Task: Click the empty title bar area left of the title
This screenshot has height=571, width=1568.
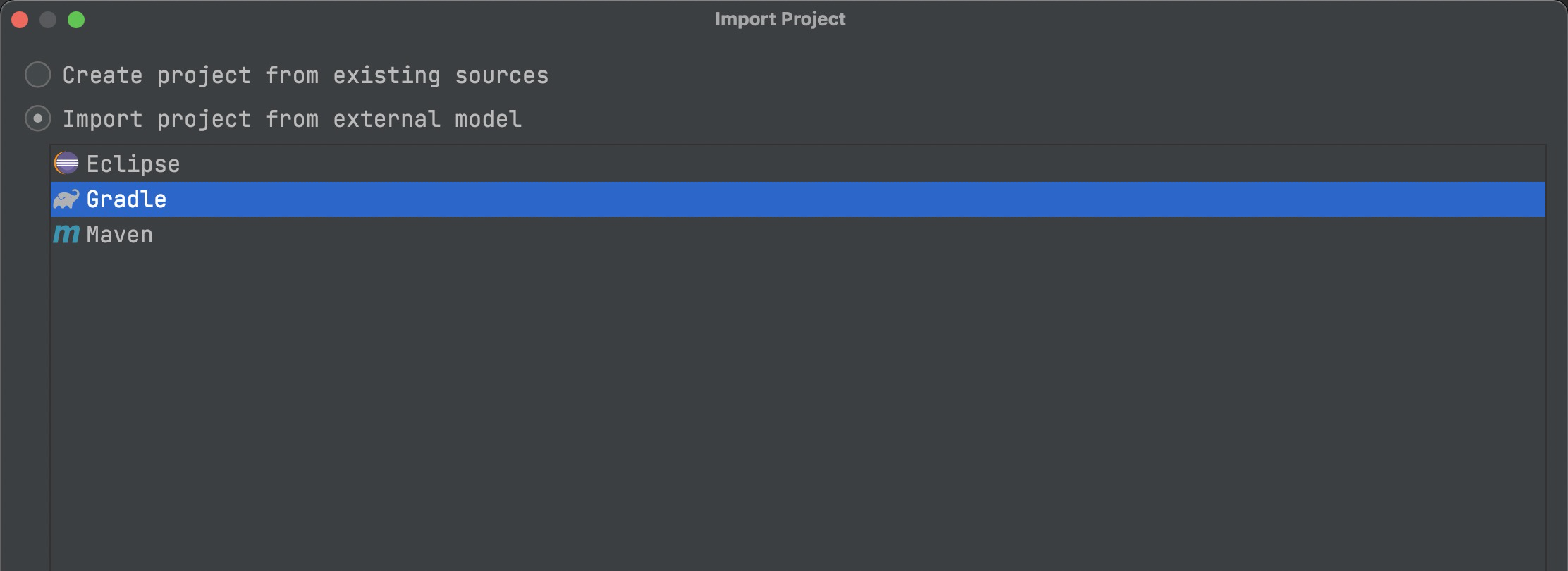Action: (395, 19)
